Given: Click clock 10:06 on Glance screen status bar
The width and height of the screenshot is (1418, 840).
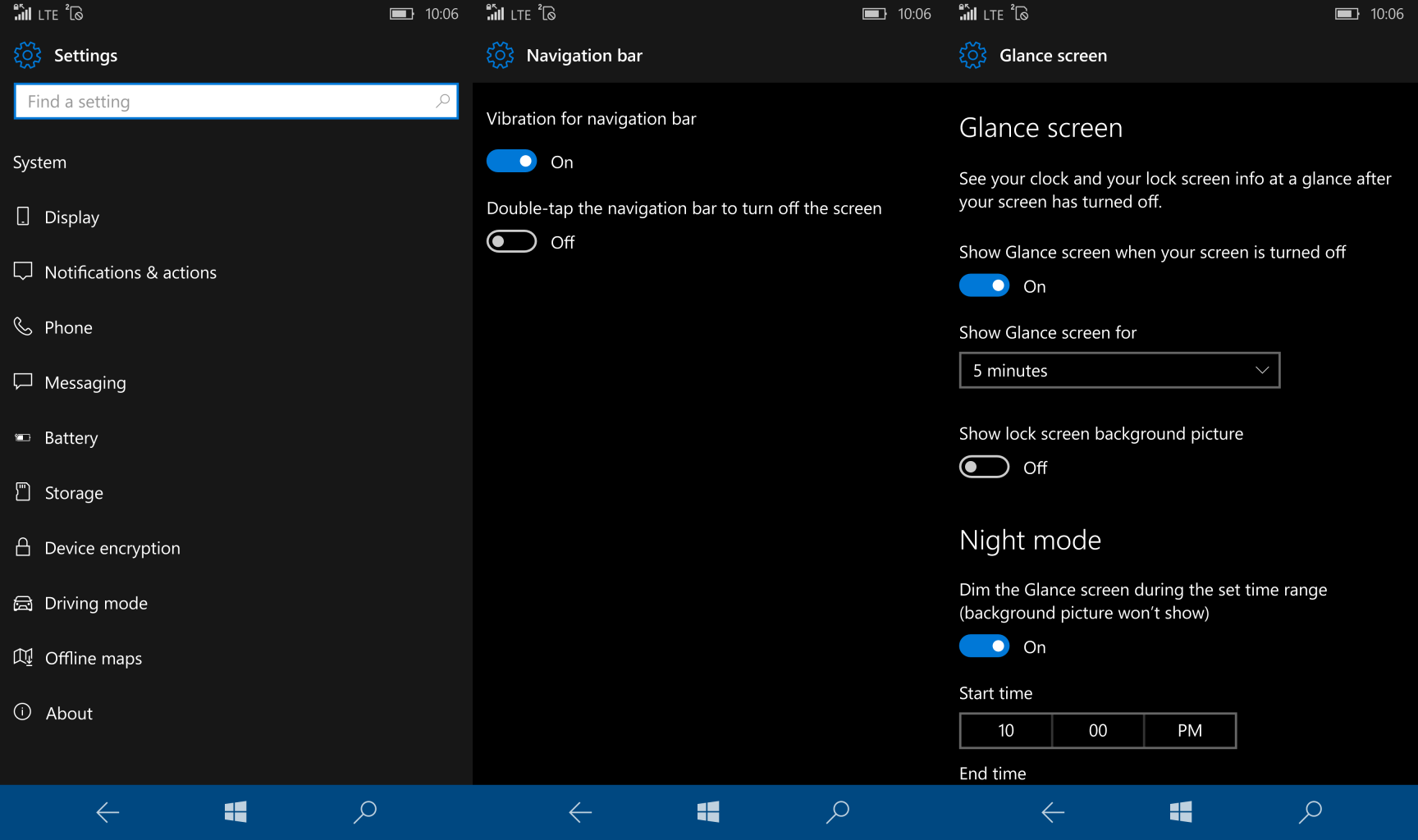Looking at the screenshot, I should pyautogui.click(x=1387, y=14).
